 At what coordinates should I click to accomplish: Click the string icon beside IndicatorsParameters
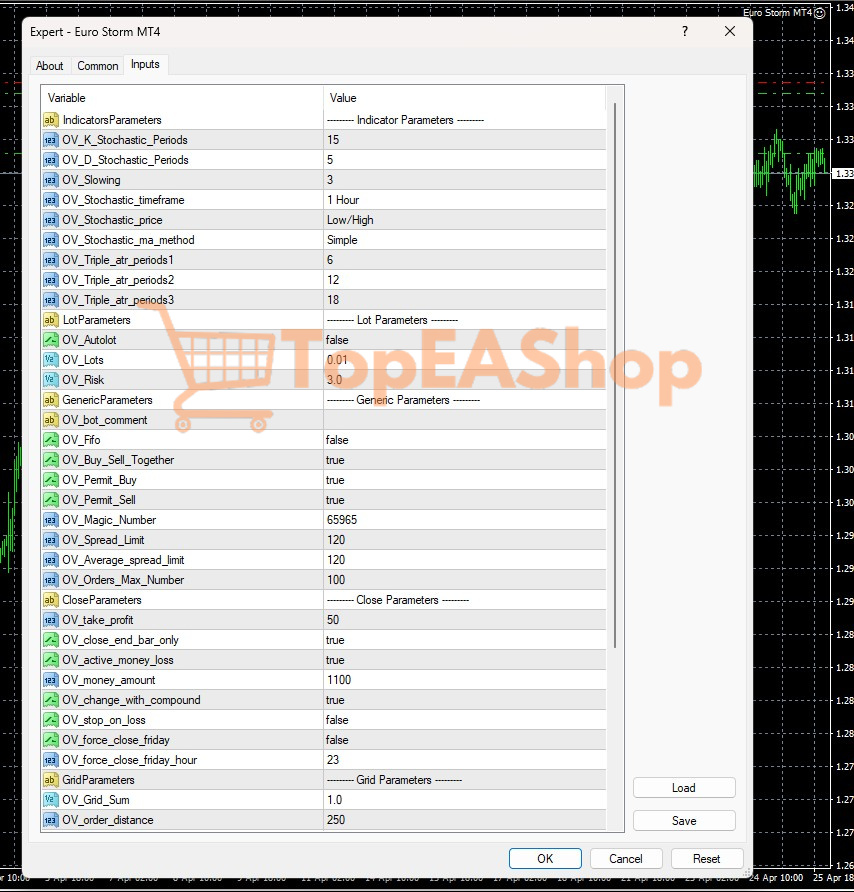tap(51, 120)
